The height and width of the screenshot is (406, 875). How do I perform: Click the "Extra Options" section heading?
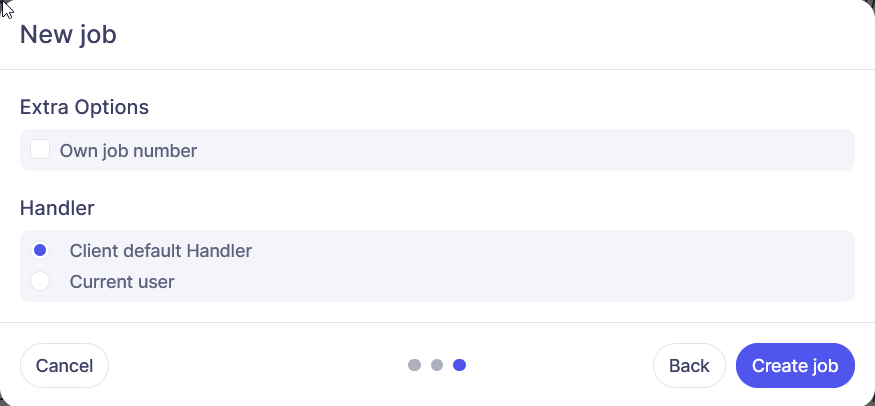(x=84, y=106)
